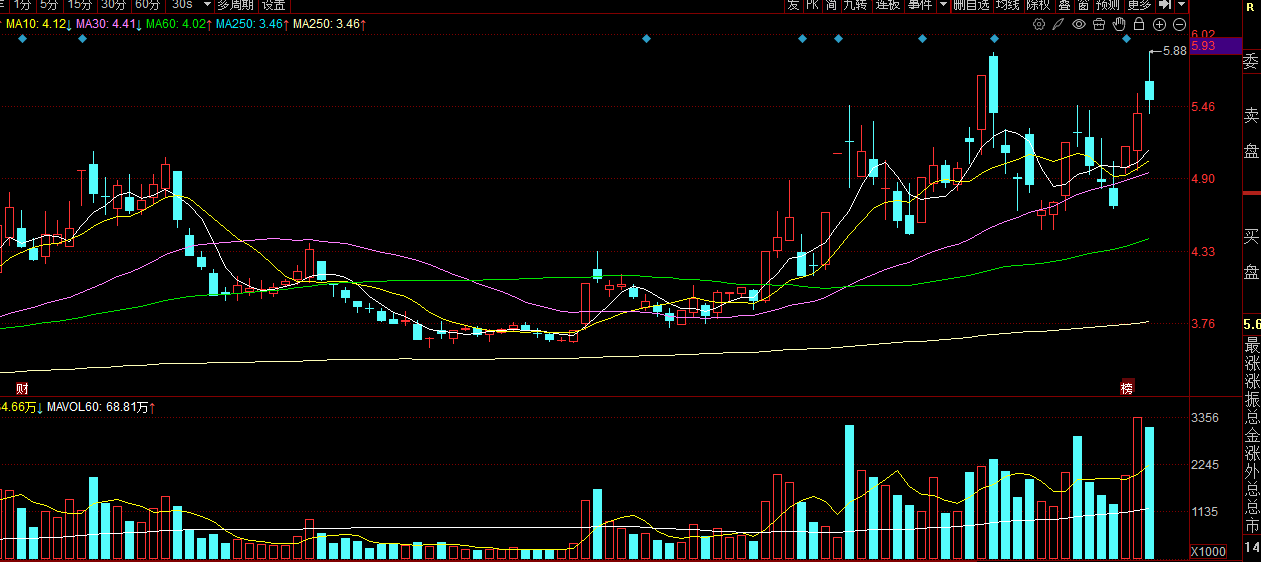Click the 4.90 price axis label
The width and height of the screenshot is (1261, 562).
tap(1203, 179)
